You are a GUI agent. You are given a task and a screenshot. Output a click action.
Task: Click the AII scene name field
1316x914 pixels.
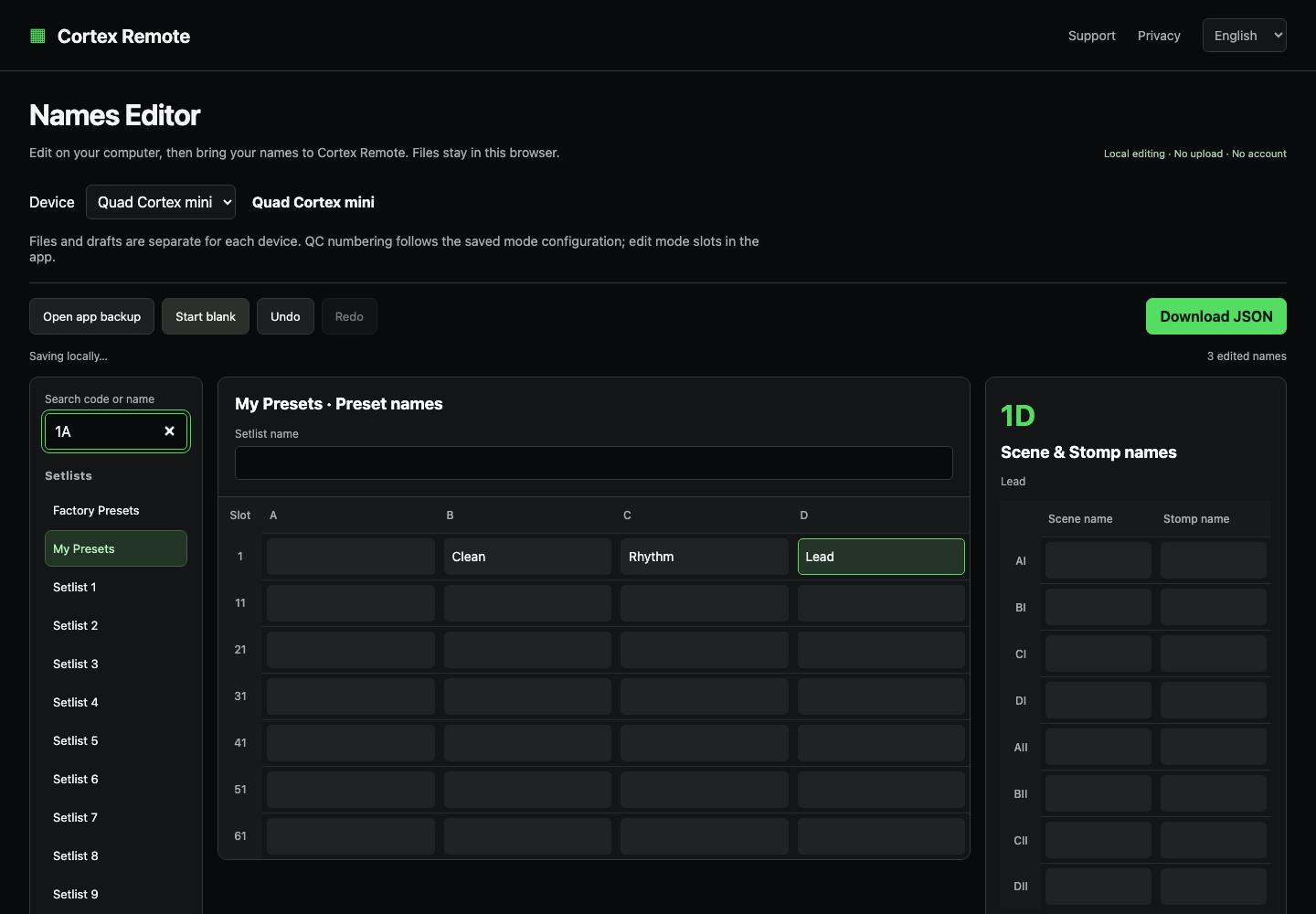(1098, 747)
